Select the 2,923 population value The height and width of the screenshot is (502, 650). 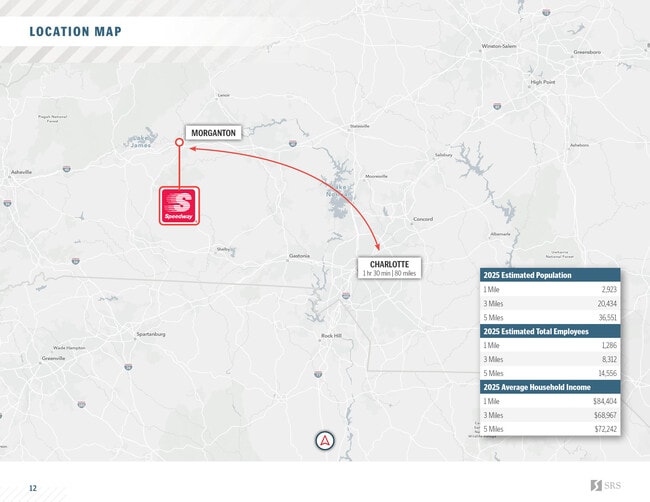[608, 289]
